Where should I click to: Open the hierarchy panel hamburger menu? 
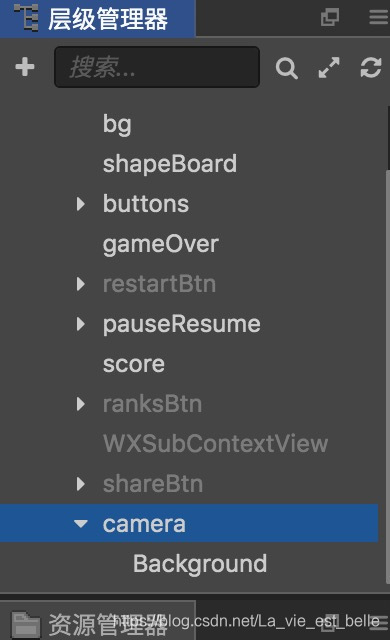coord(379,18)
